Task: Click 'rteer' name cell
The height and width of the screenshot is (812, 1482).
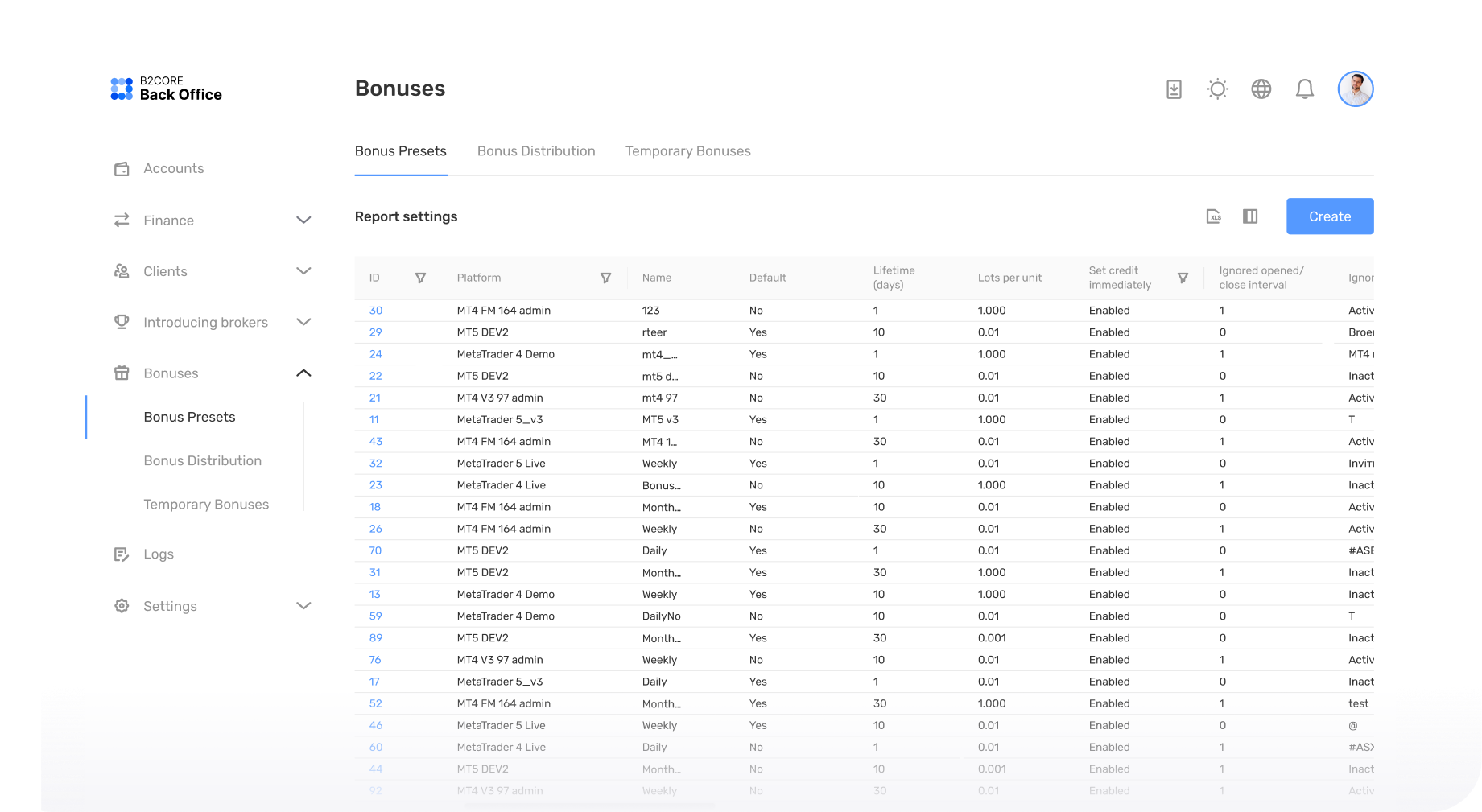Action: coord(654,332)
